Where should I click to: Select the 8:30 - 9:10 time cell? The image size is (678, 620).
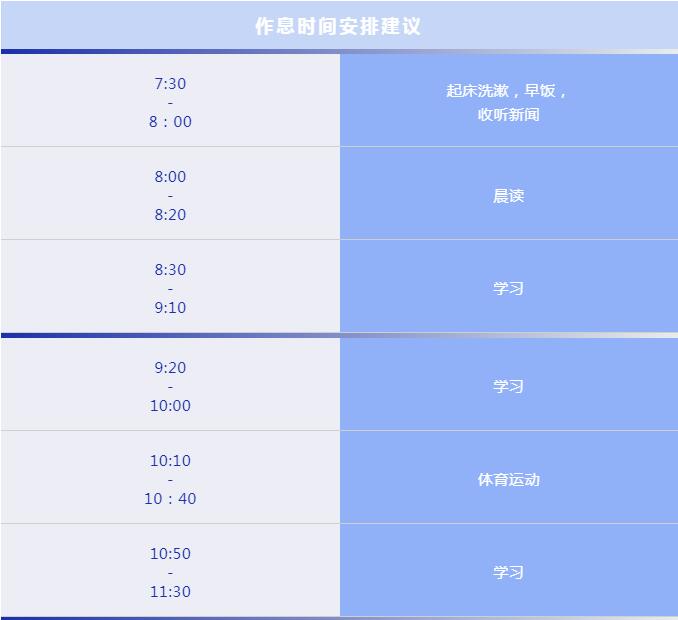170,286
